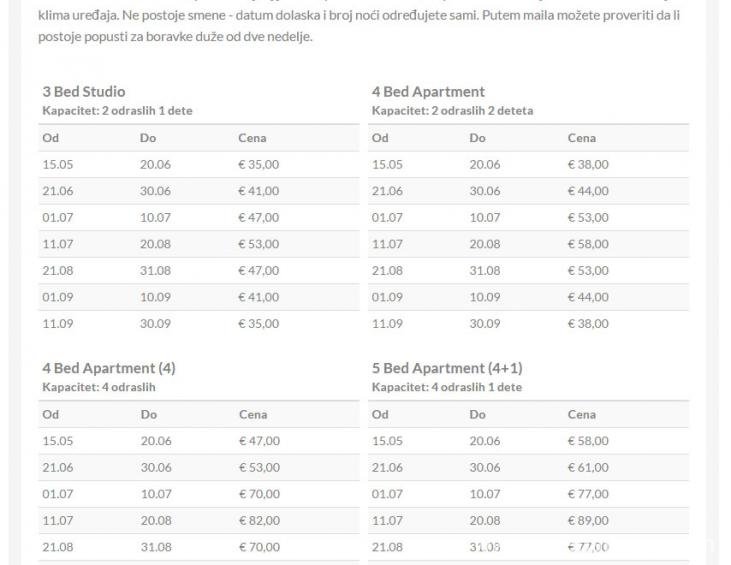Click the € 58,00 price in 4 Bed Apartment
This screenshot has height=565, width=731.
click(588, 244)
